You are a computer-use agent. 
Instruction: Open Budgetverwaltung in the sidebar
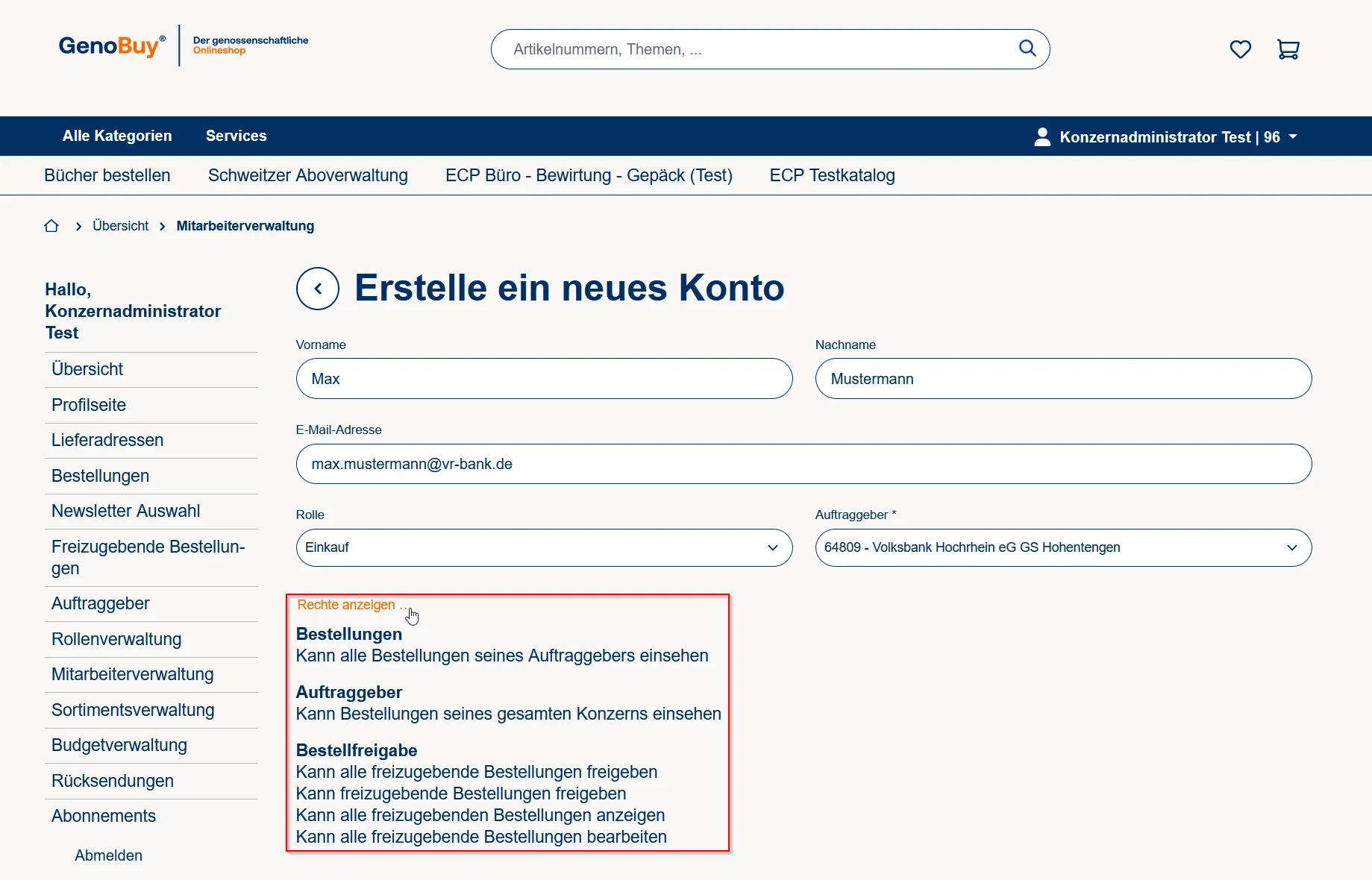pyautogui.click(x=119, y=745)
